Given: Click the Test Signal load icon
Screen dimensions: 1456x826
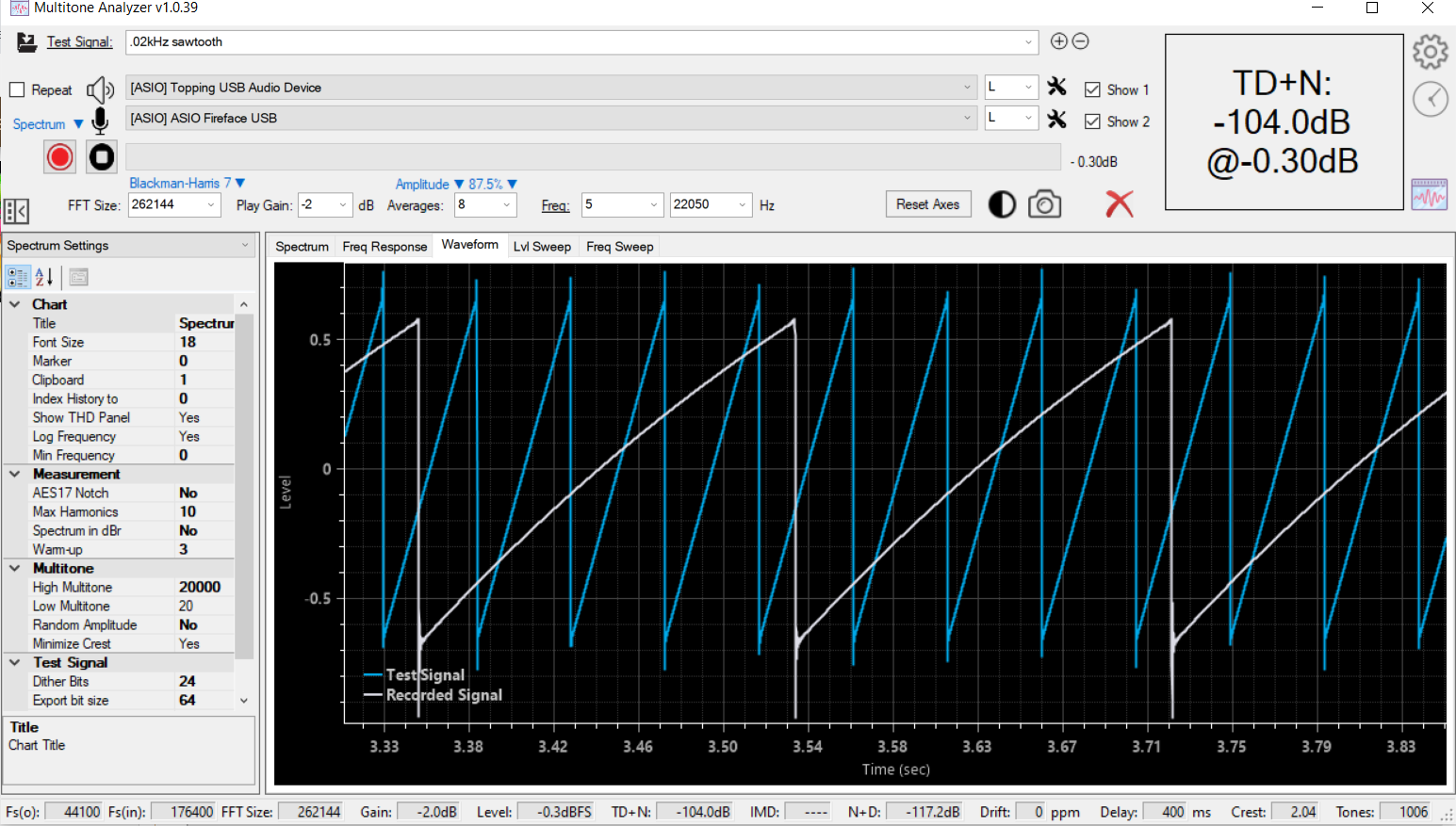Looking at the screenshot, I should [x=27, y=42].
